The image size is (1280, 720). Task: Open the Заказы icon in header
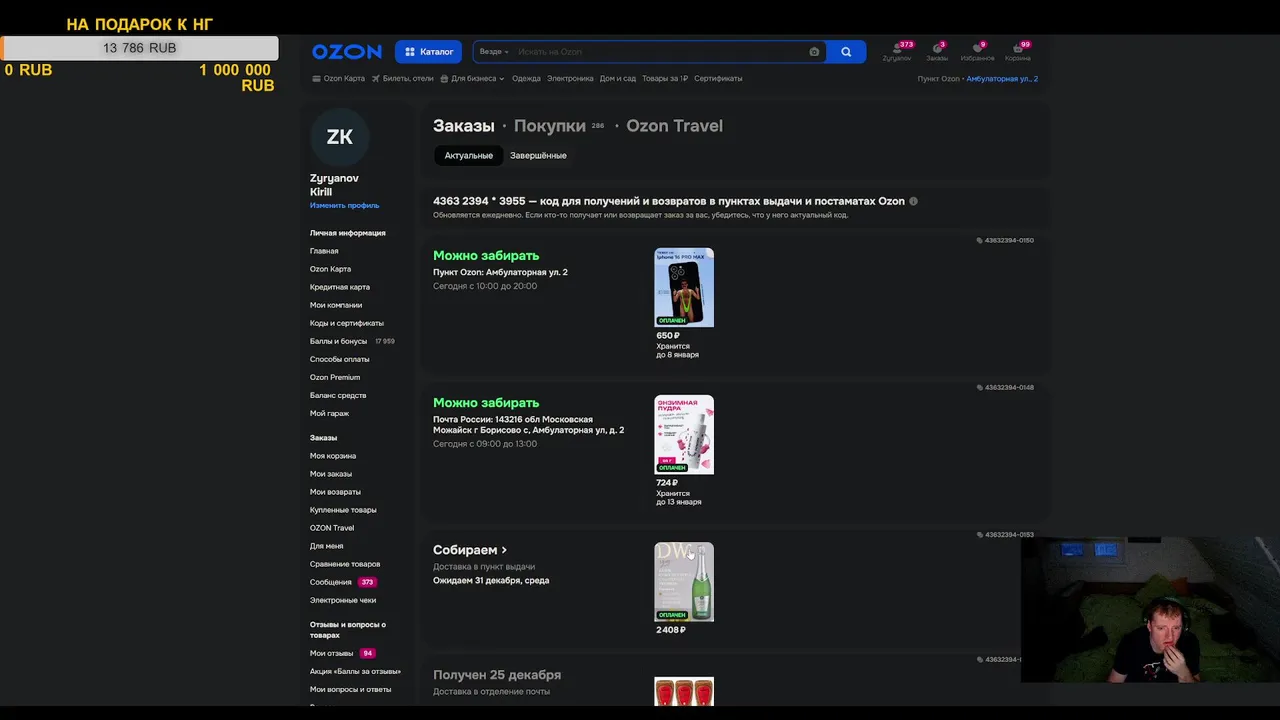tap(937, 52)
